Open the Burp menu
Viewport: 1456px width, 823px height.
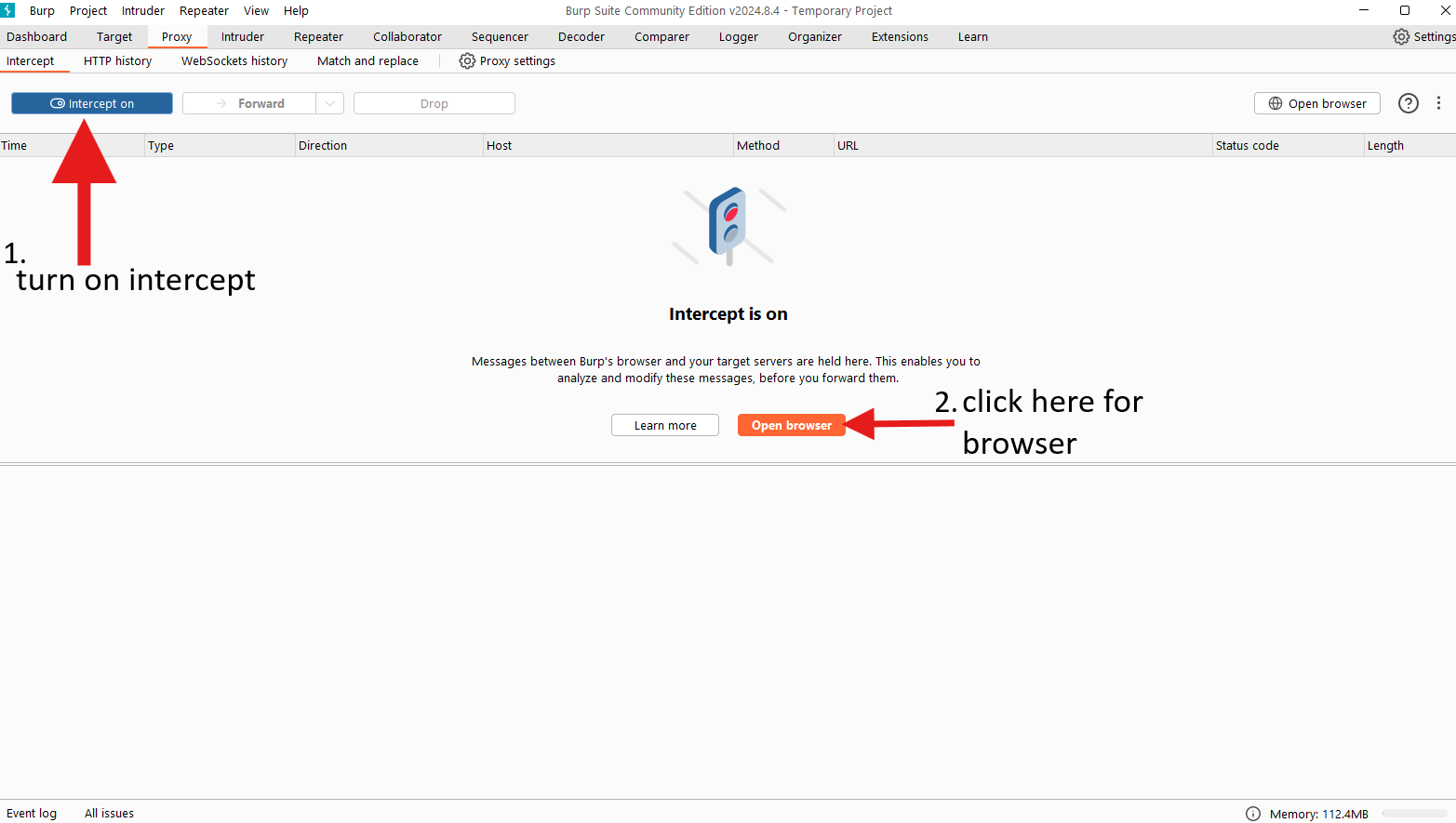point(42,10)
